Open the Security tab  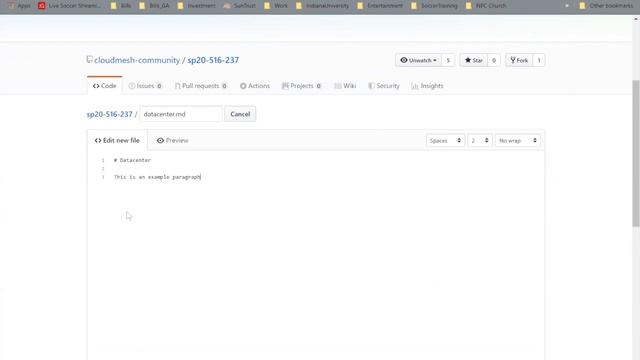pos(384,86)
